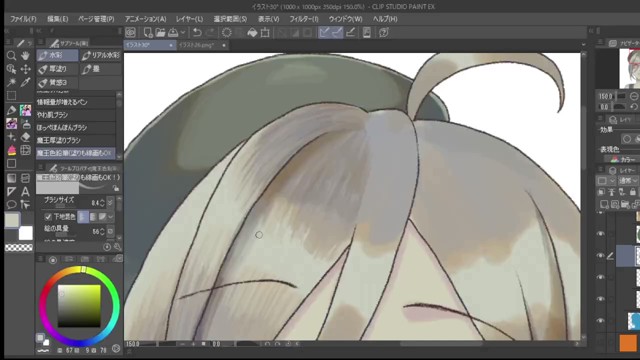Select the Eraser tool

point(25,137)
